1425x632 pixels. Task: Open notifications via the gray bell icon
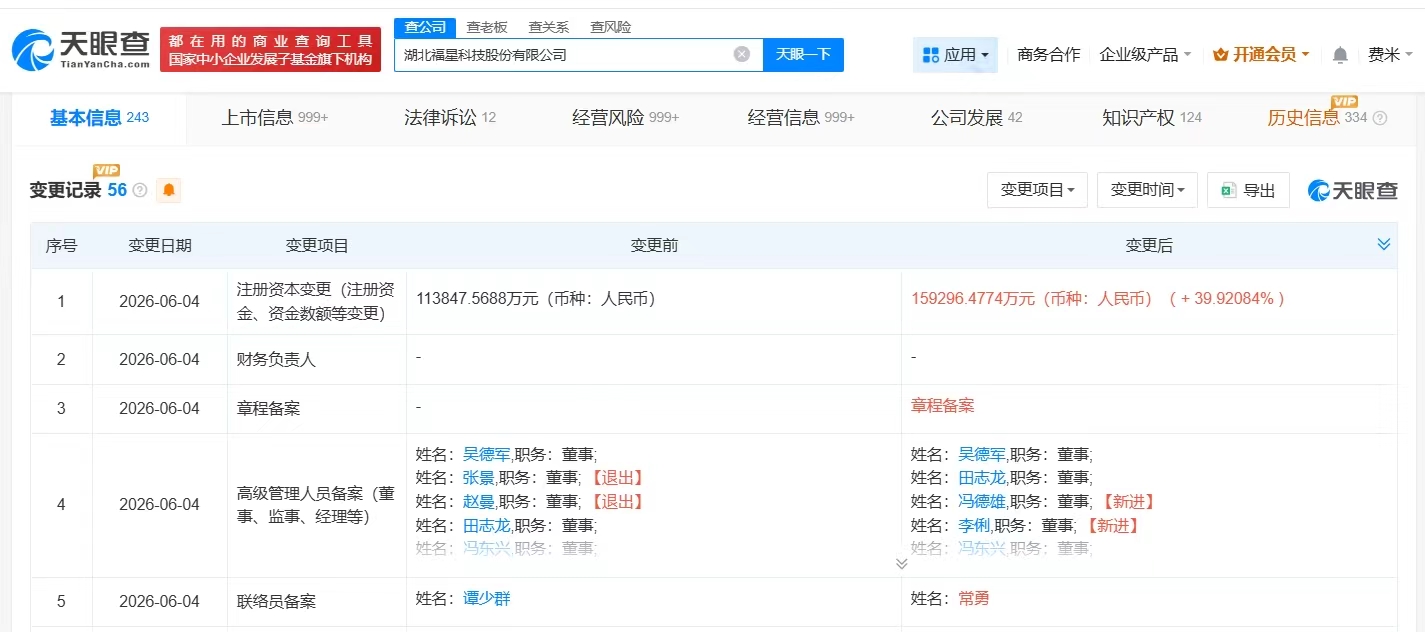[1340, 55]
